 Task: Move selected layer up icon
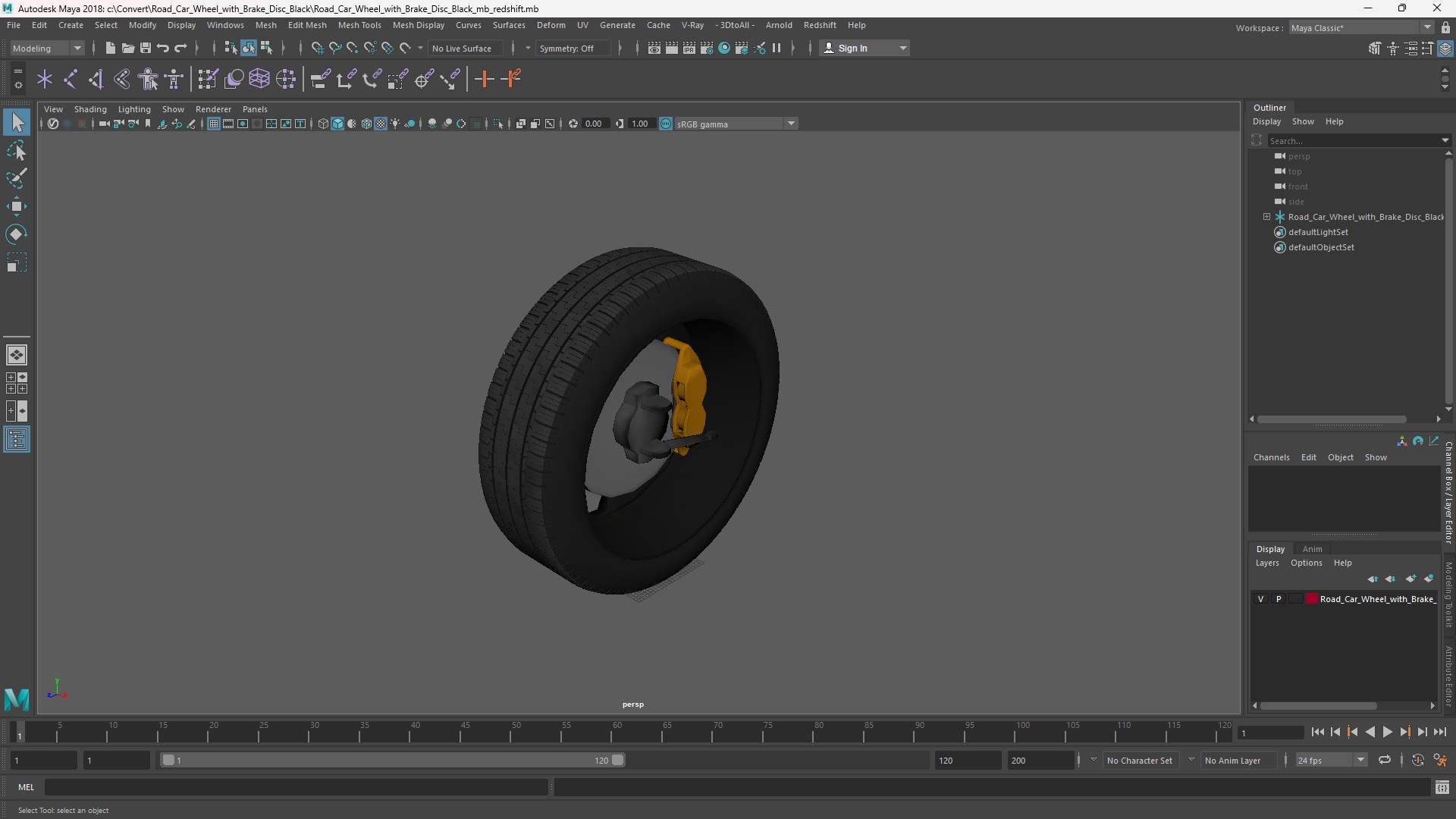tap(1373, 579)
